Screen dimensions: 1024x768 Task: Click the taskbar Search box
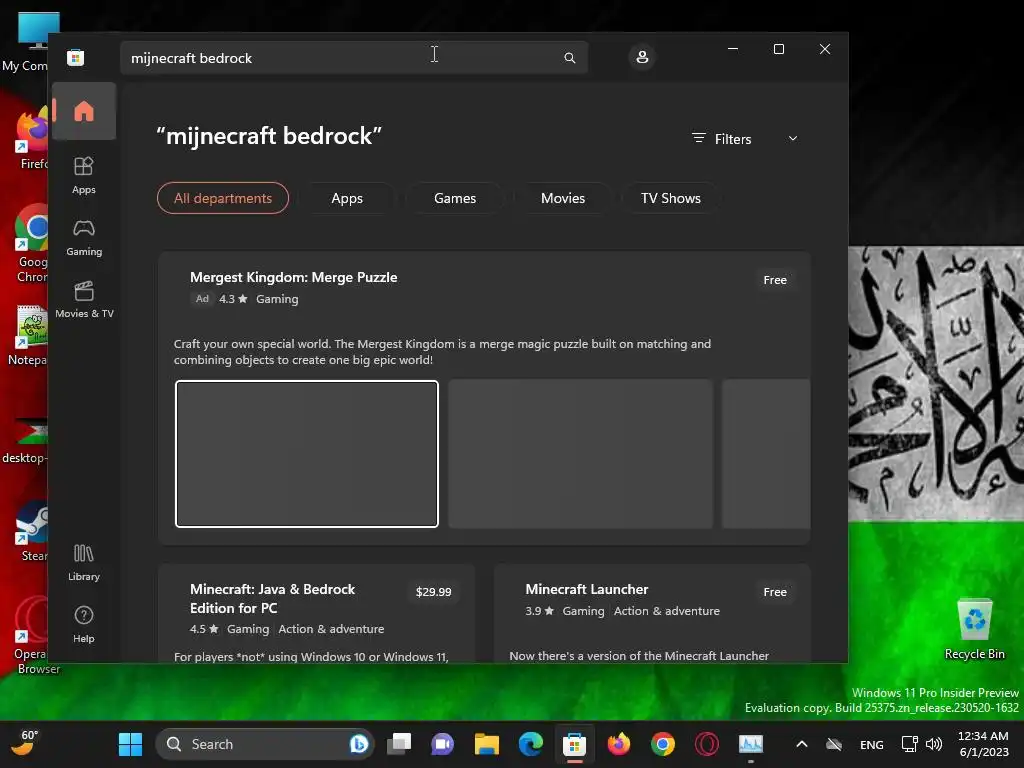point(264,744)
